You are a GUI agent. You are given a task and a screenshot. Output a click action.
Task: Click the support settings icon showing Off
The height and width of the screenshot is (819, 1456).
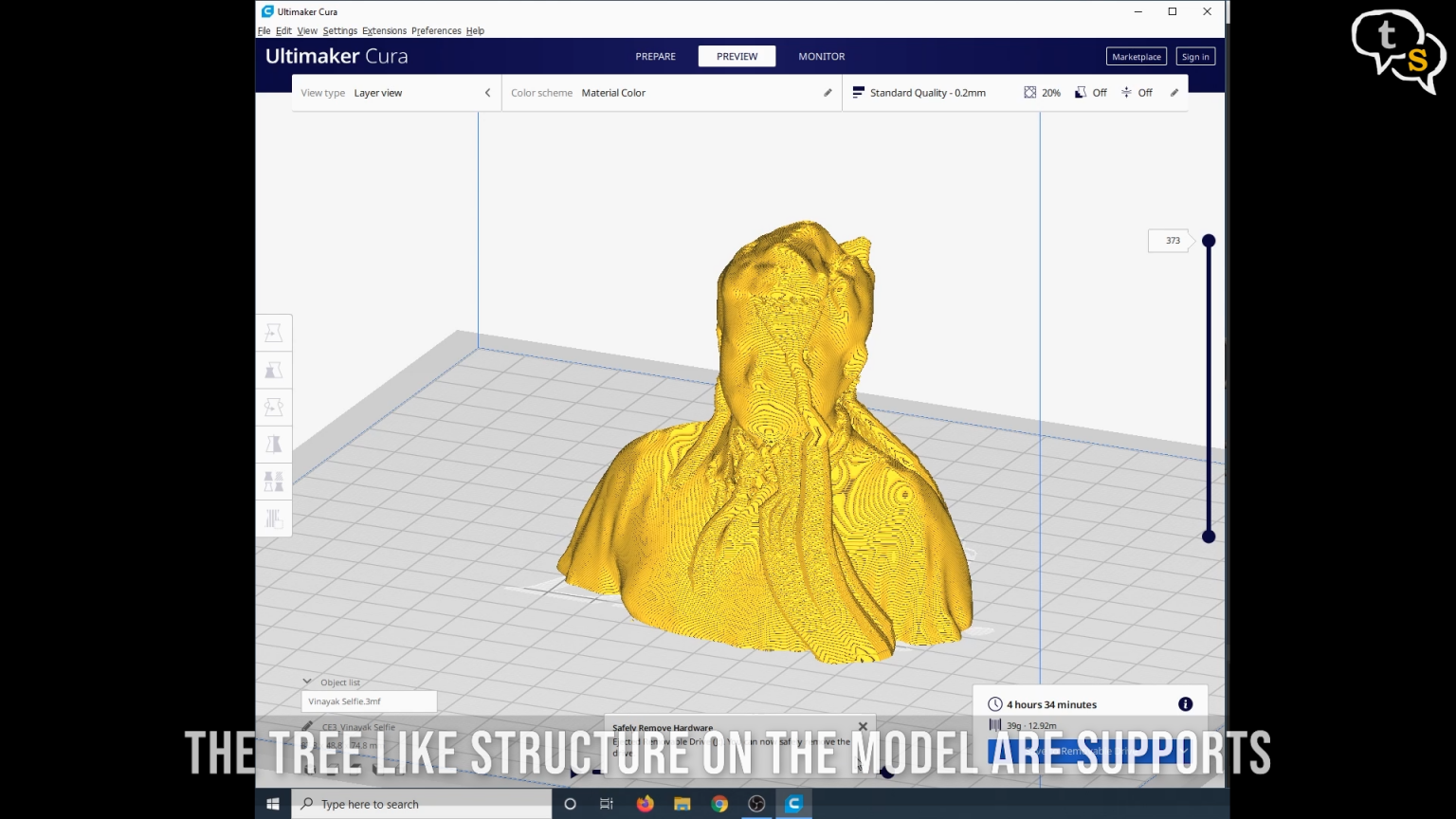click(x=1081, y=92)
